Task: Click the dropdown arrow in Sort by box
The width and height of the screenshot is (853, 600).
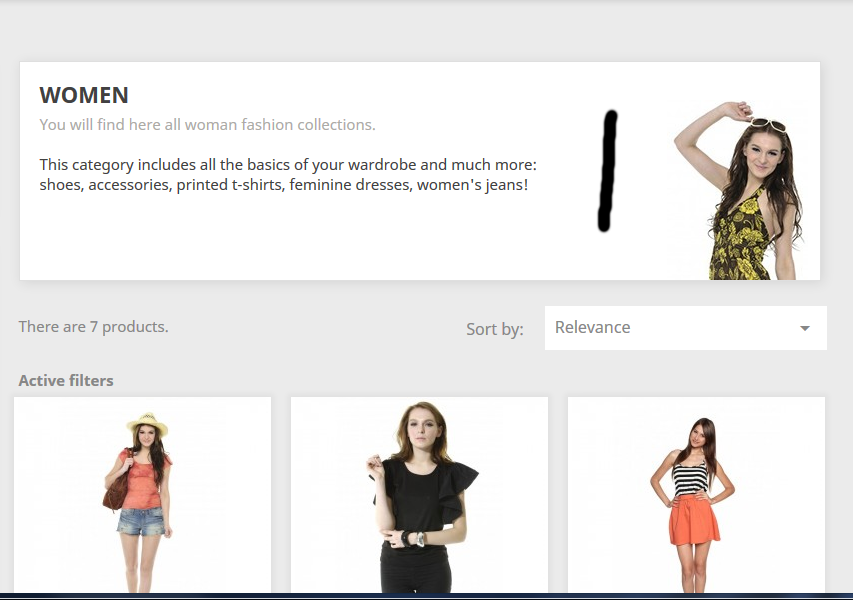Action: (805, 328)
